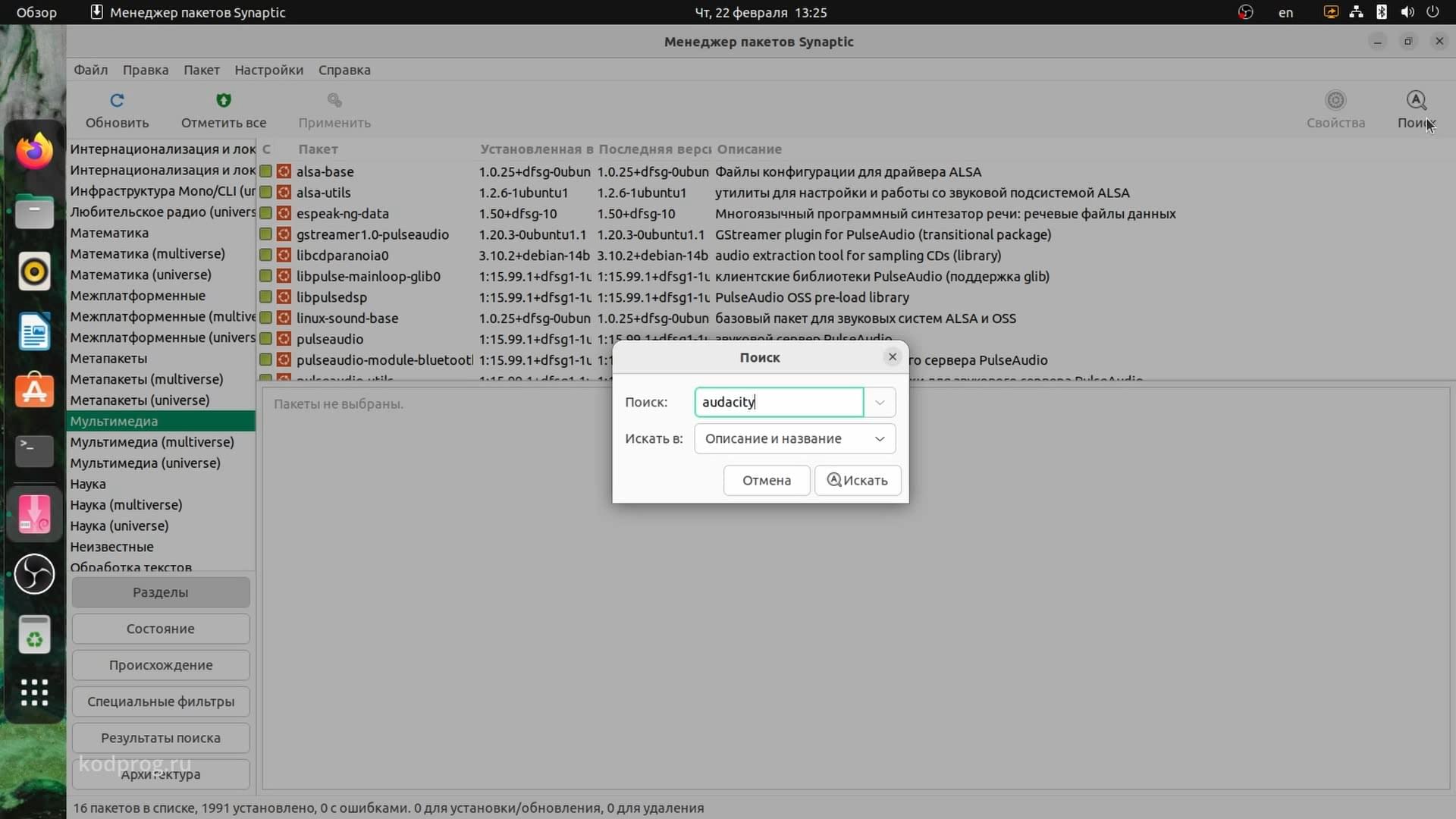Open the Настройки menu
Screen dimensions: 1456x819
[x=268, y=70]
